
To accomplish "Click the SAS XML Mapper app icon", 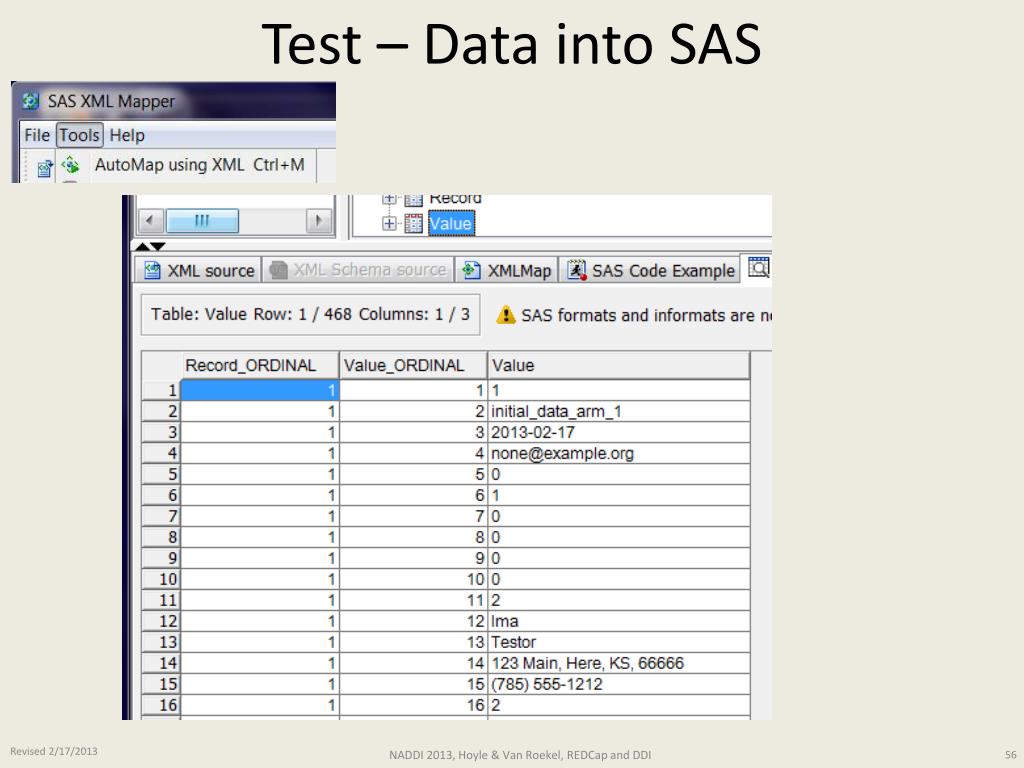I will 30,101.
